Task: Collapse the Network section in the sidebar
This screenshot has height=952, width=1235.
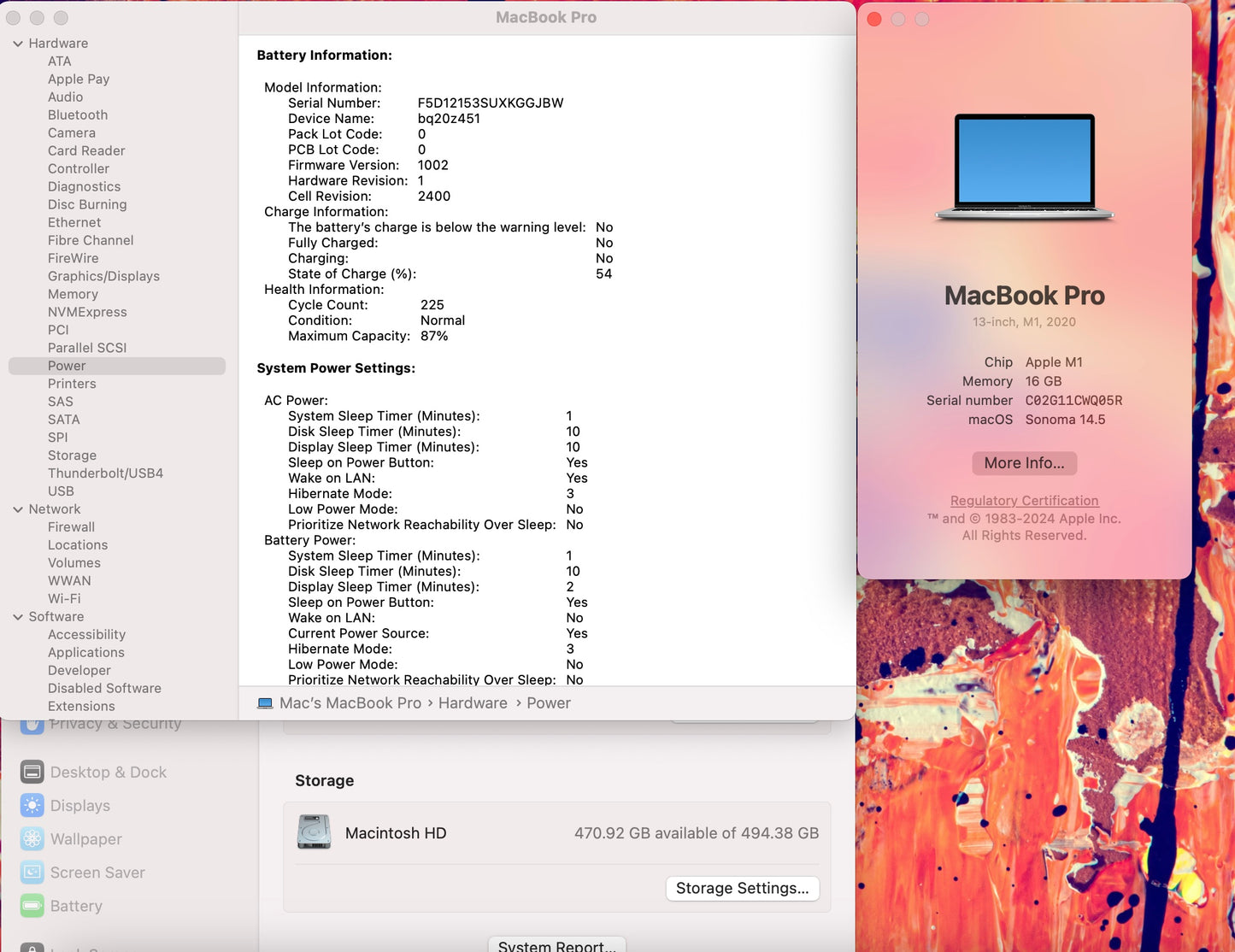Action: (18, 509)
